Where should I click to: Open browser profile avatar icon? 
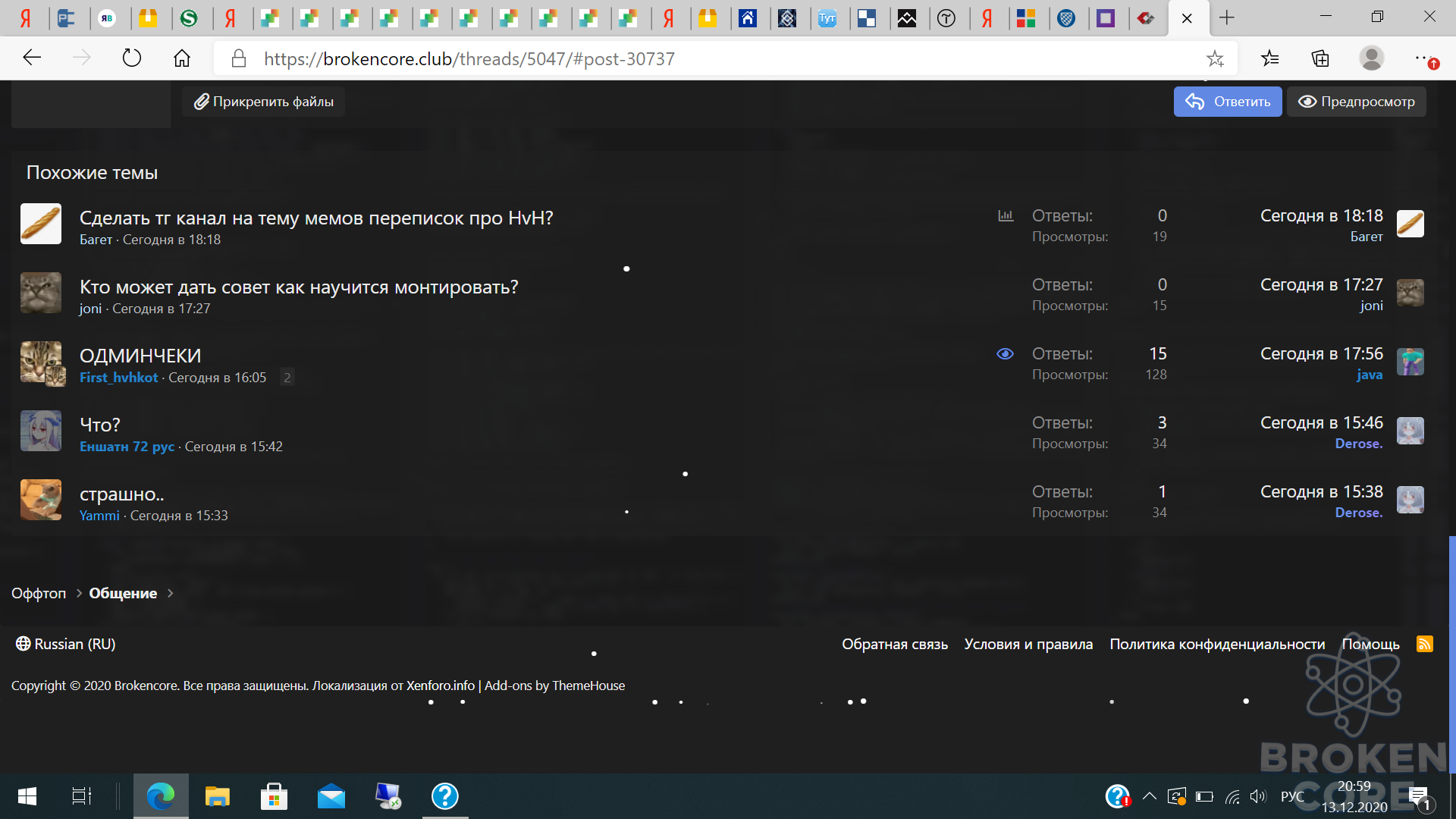tap(1371, 58)
